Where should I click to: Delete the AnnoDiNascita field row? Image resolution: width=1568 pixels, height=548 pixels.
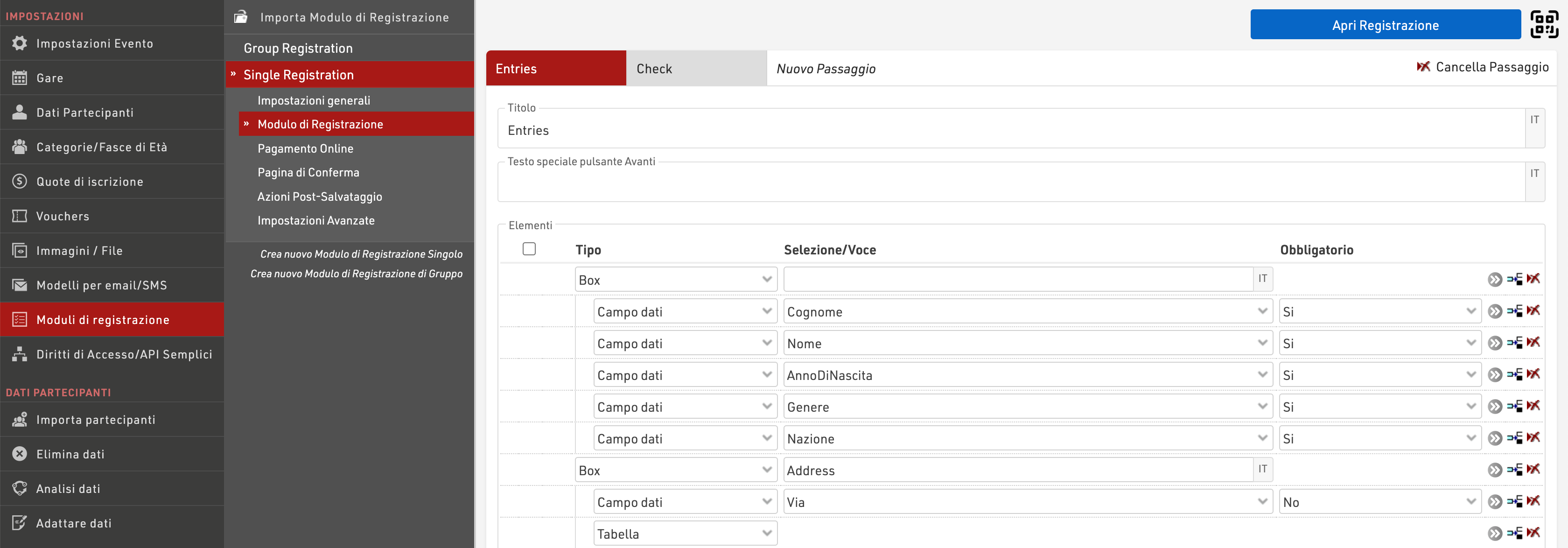1533,374
